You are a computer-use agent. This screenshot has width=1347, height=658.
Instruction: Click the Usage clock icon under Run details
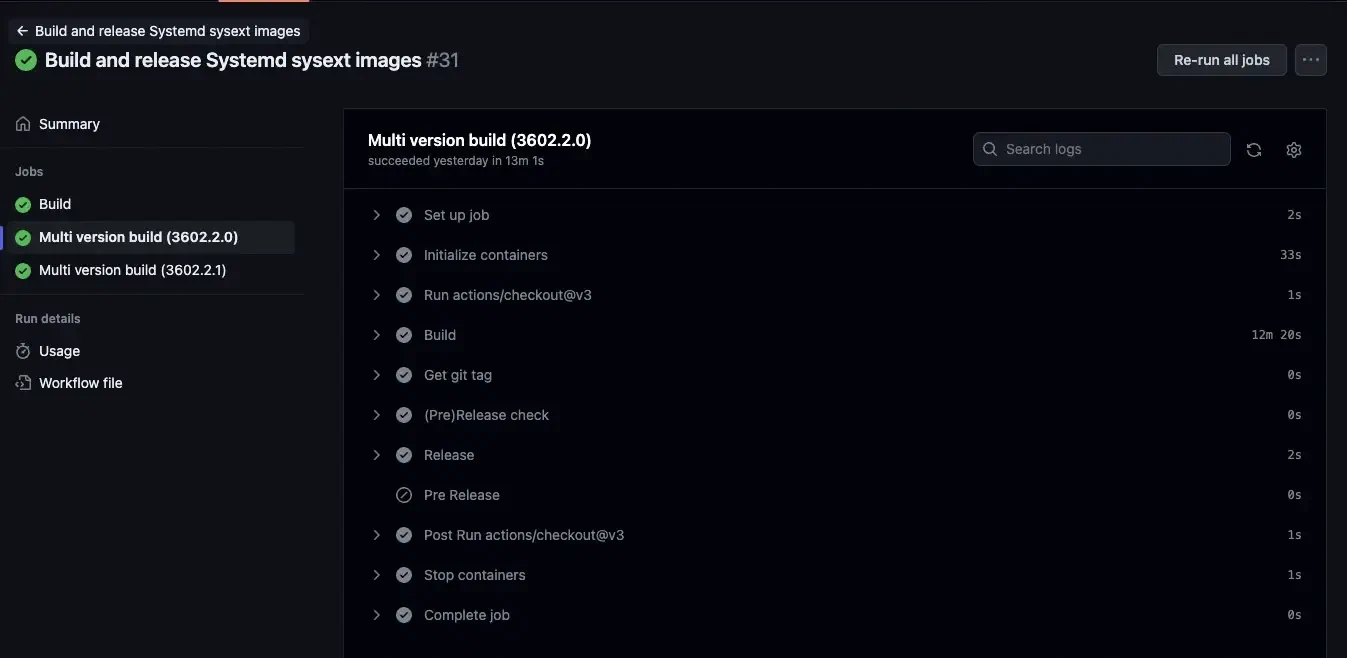tap(22, 351)
